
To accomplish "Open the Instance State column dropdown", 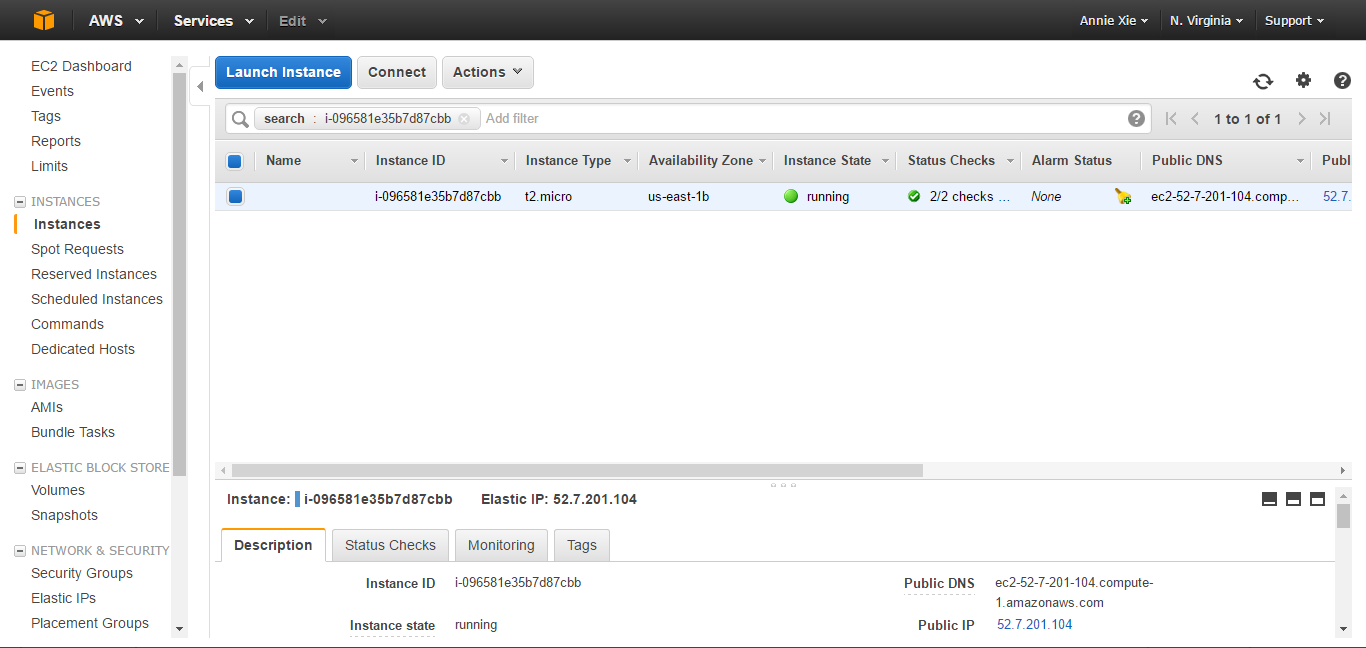I will pyautogui.click(x=886, y=161).
